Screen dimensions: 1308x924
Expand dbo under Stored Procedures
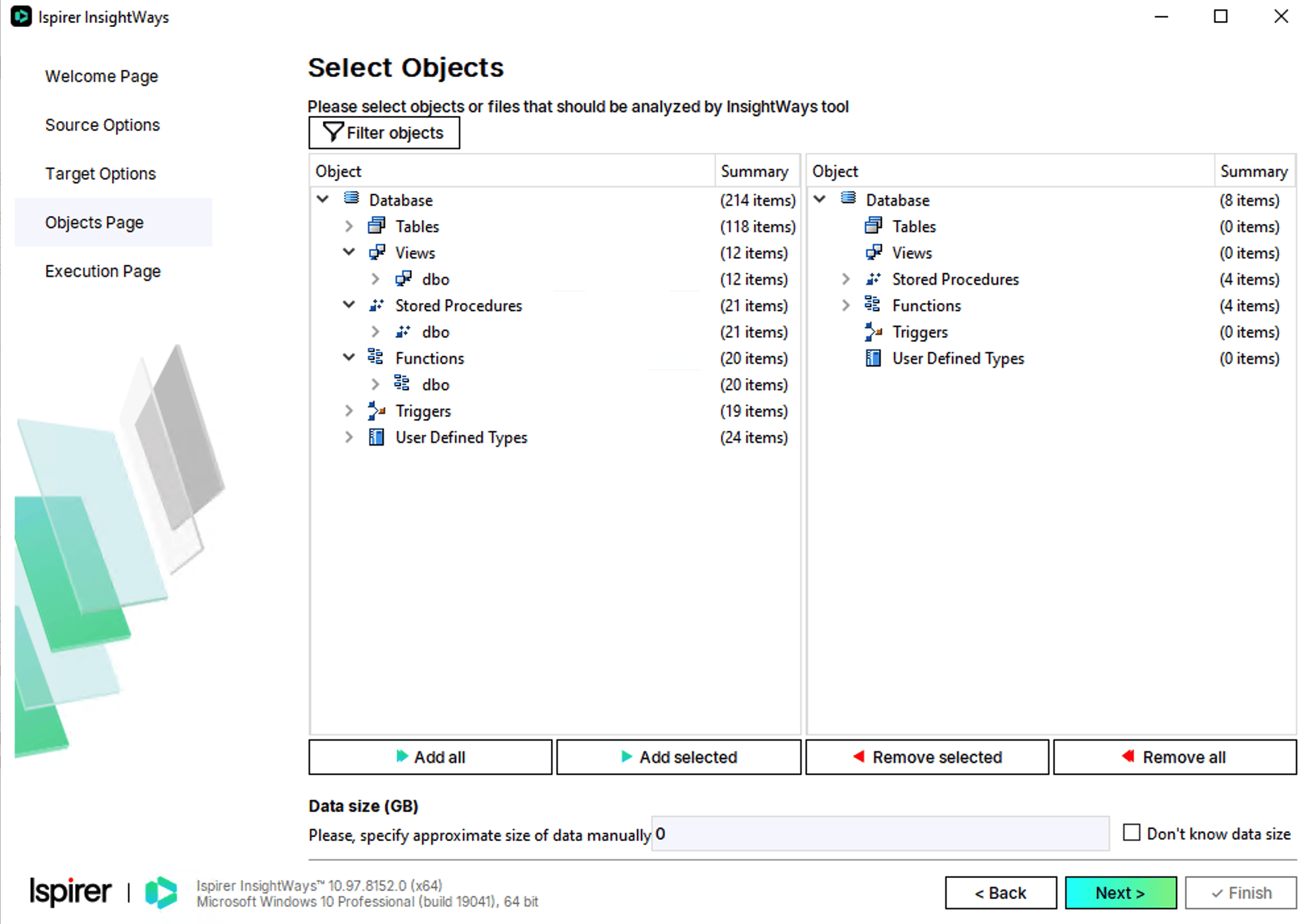tap(375, 332)
